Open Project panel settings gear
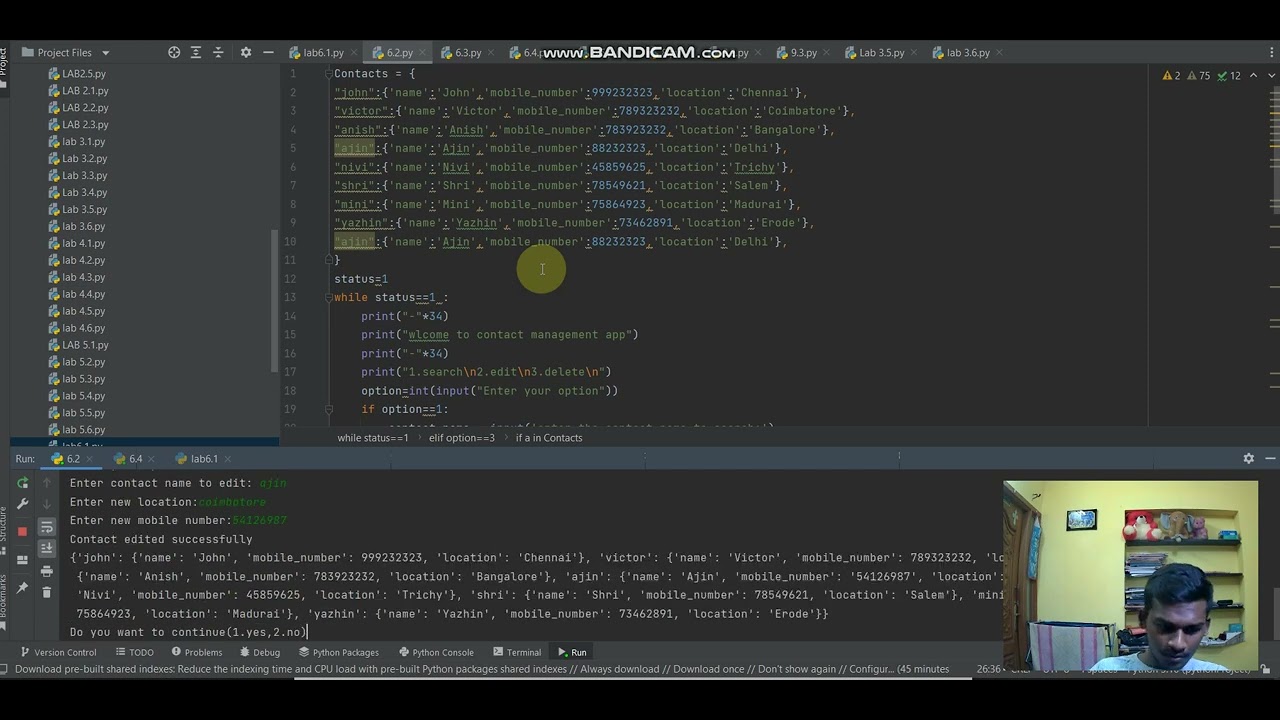 (246, 52)
